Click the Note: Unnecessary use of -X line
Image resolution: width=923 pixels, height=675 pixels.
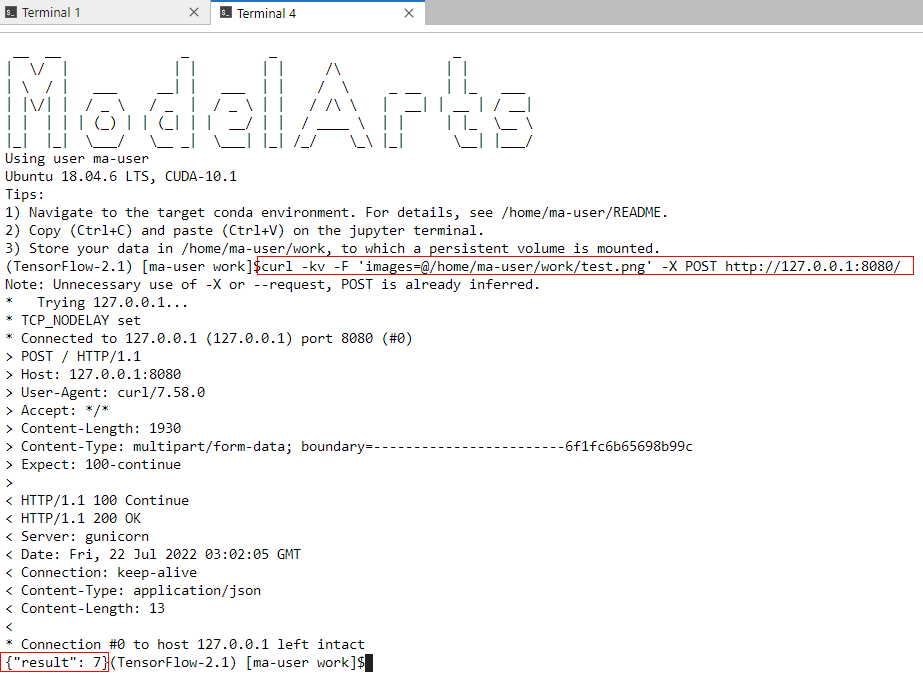click(x=273, y=285)
